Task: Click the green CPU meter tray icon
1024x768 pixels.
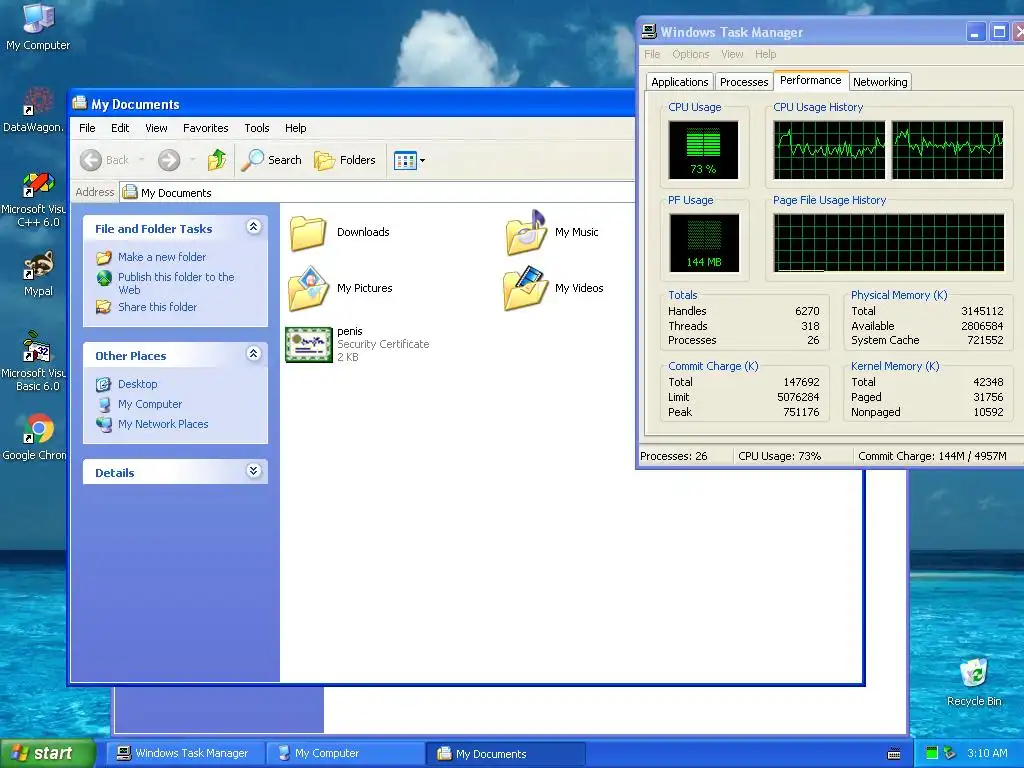Action: click(932, 753)
